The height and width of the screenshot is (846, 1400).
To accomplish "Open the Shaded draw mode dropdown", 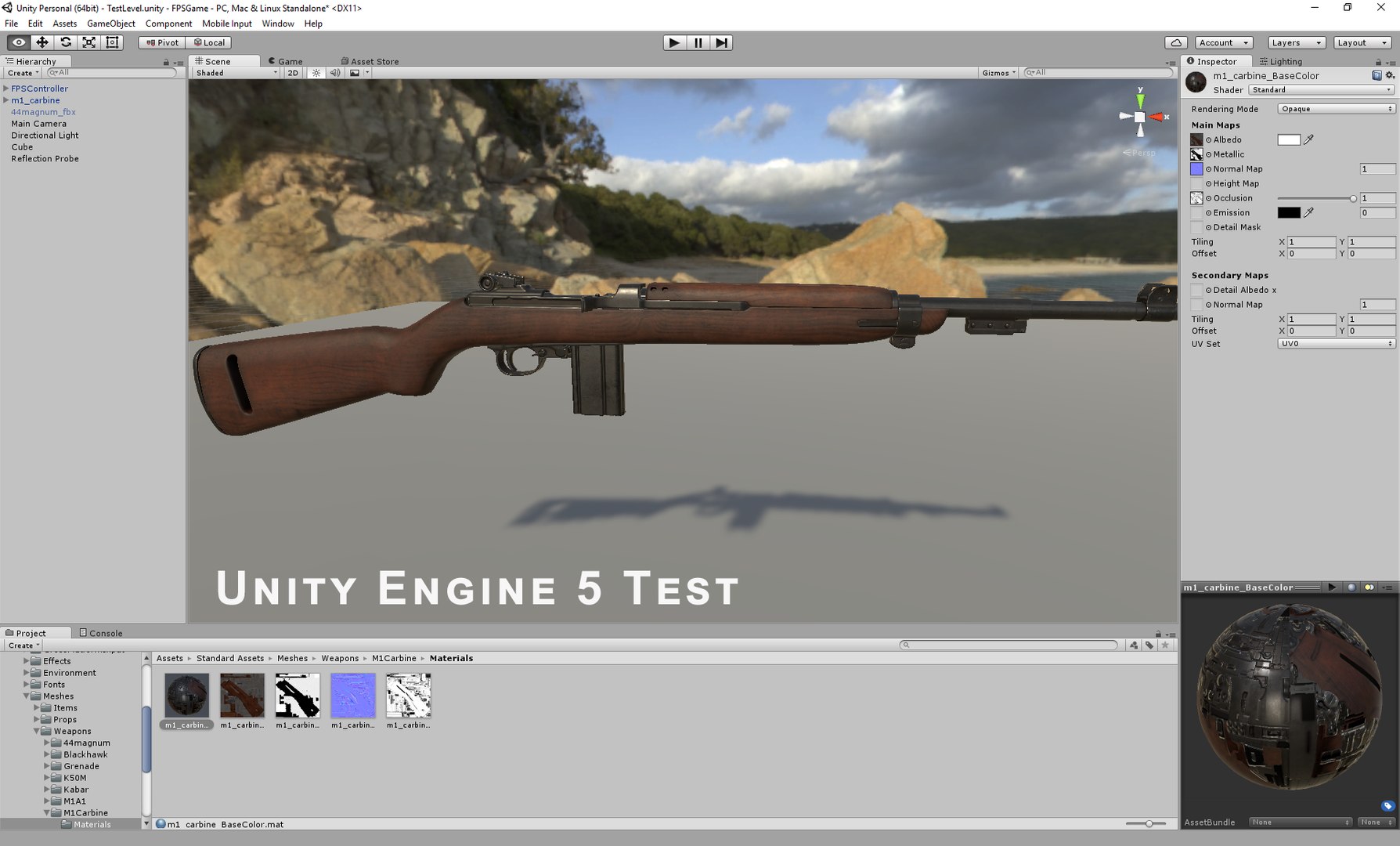I will tap(236, 73).
